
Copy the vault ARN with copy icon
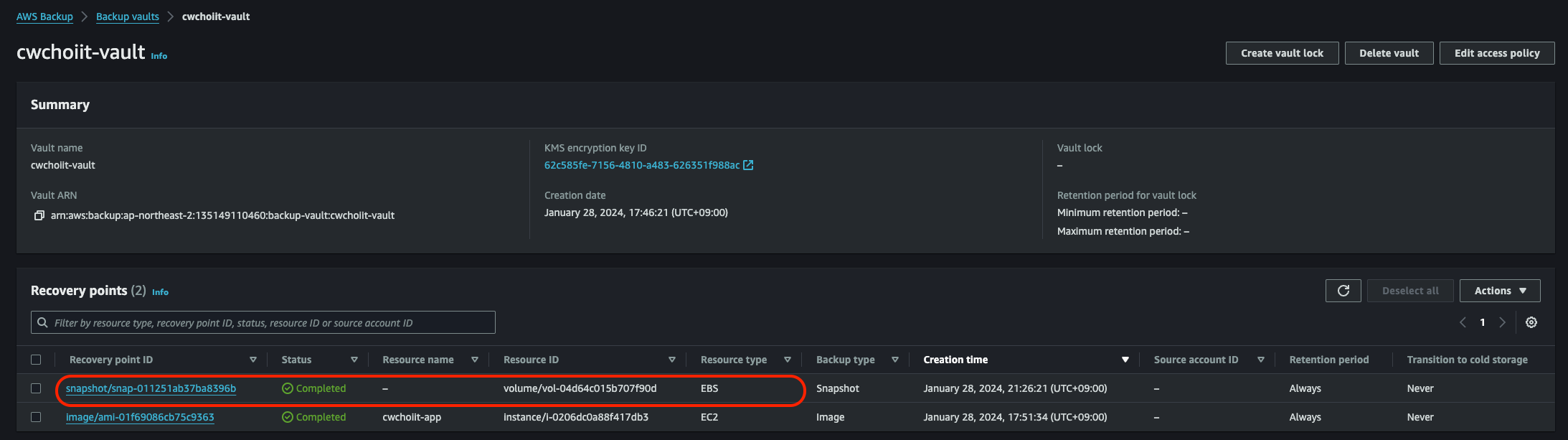tap(39, 215)
